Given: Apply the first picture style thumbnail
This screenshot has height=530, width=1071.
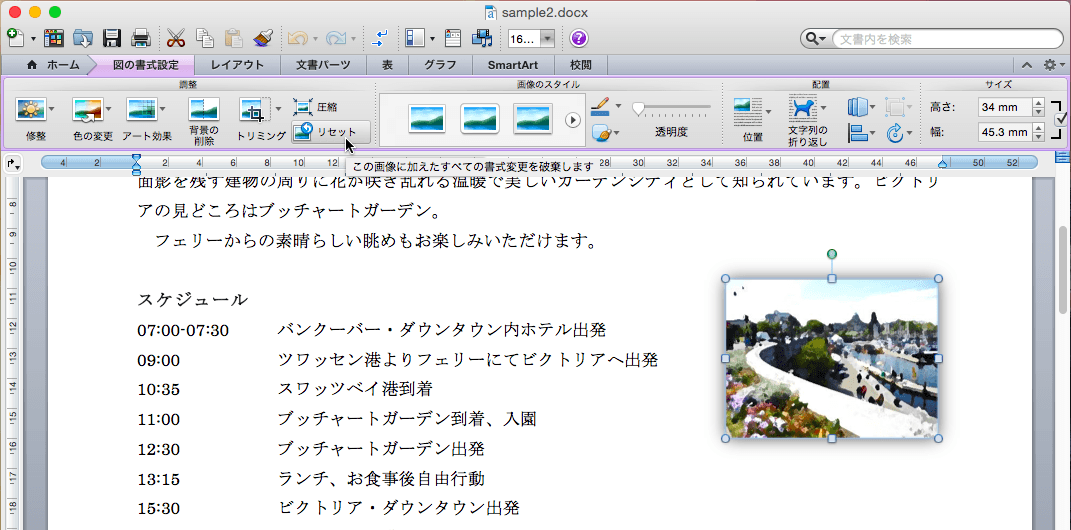Looking at the screenshot, I should coord(427,119).
